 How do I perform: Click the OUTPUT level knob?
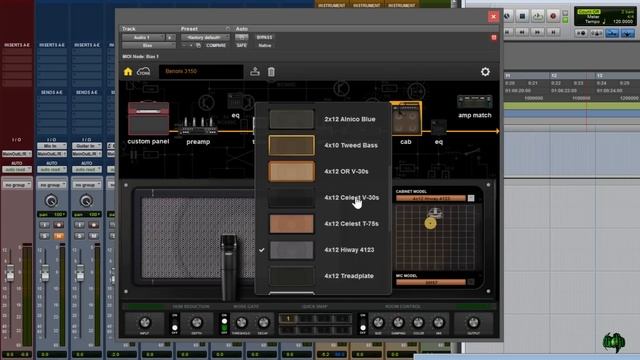coord(473,322)
